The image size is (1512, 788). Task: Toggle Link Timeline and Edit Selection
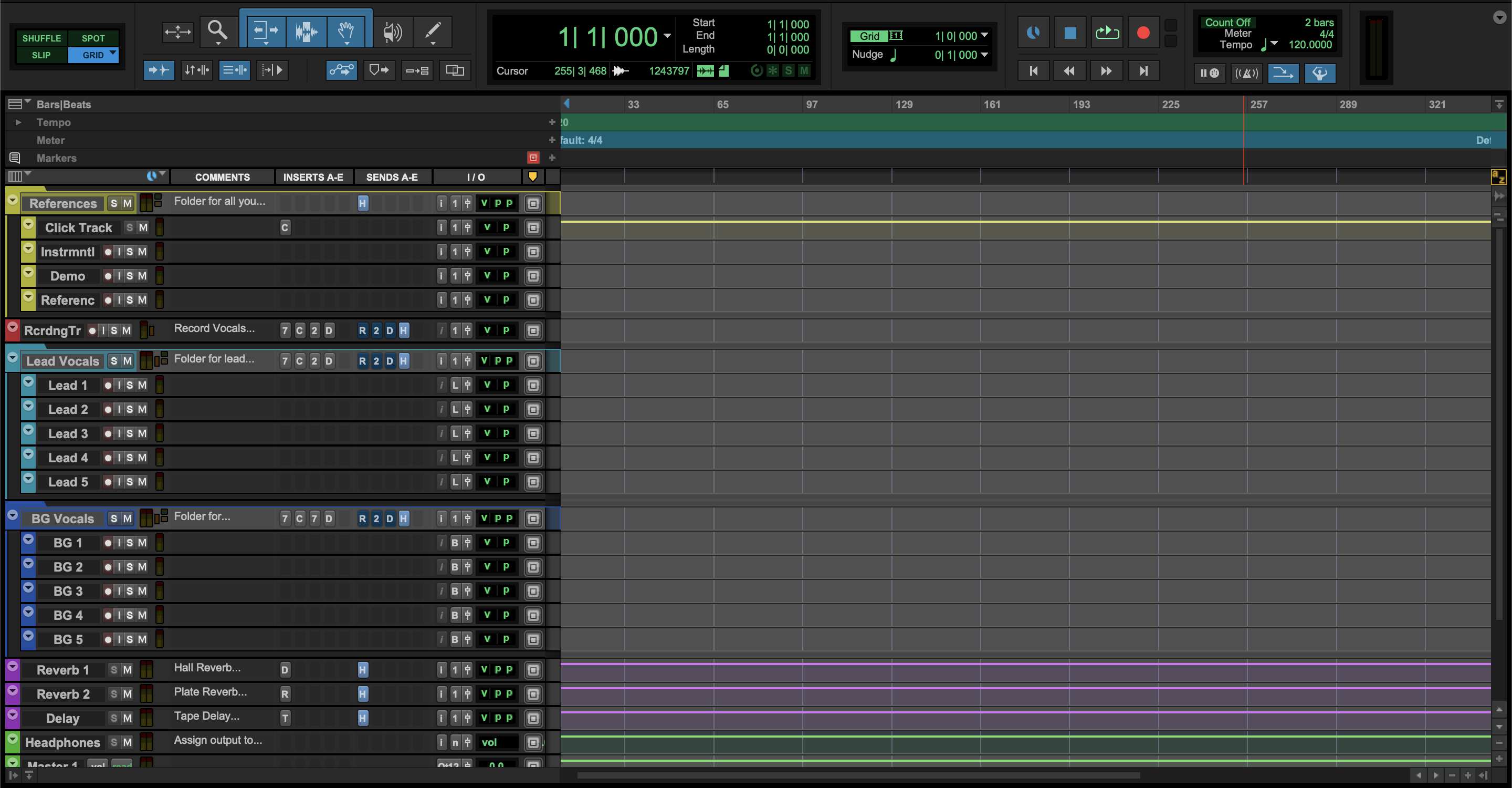tap(197, 70)
